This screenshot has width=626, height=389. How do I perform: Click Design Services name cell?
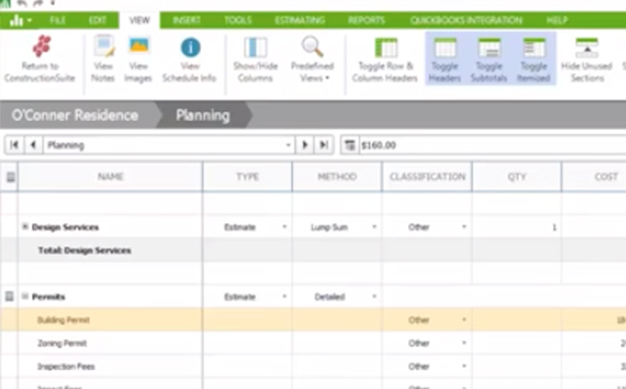pyautogui.click(x=111, y=227)
